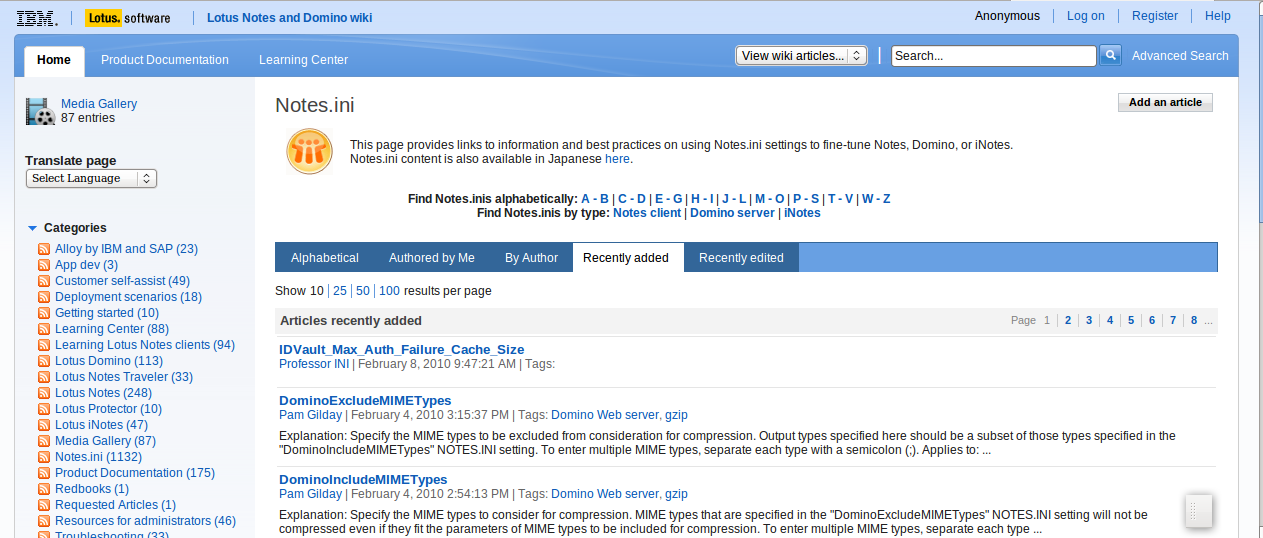
Task: Open the Product Documentation tab
Action: tap(165, 60)
